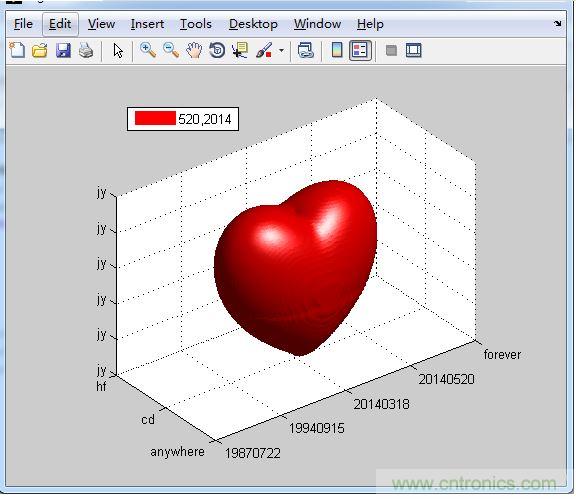Click the Link Plot toolbar button
The image size is (576, 499).
pyautogui.click(x=306, y=50)
